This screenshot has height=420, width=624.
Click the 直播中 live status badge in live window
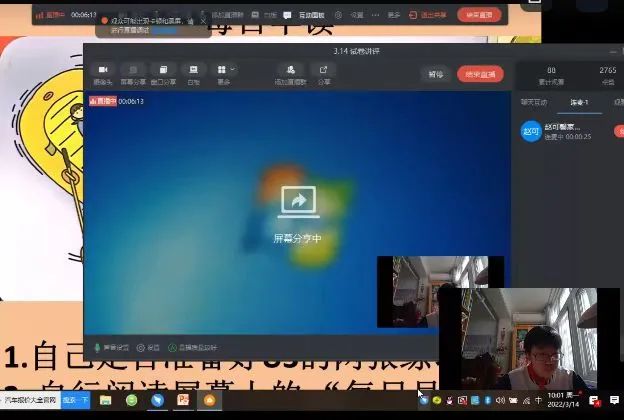pos(103,101)
